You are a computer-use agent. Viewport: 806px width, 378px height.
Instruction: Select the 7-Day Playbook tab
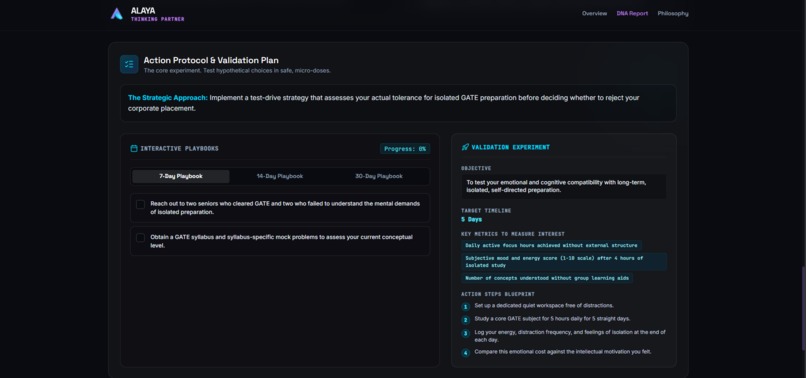click(181, 176)
